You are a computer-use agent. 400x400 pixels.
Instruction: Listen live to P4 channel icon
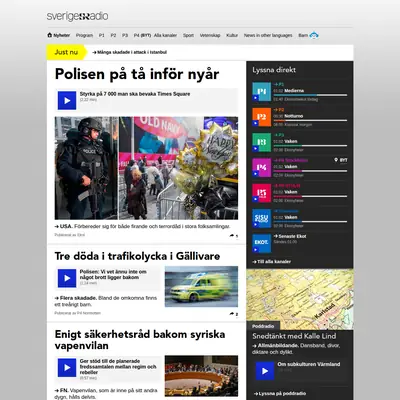(262, 168)
